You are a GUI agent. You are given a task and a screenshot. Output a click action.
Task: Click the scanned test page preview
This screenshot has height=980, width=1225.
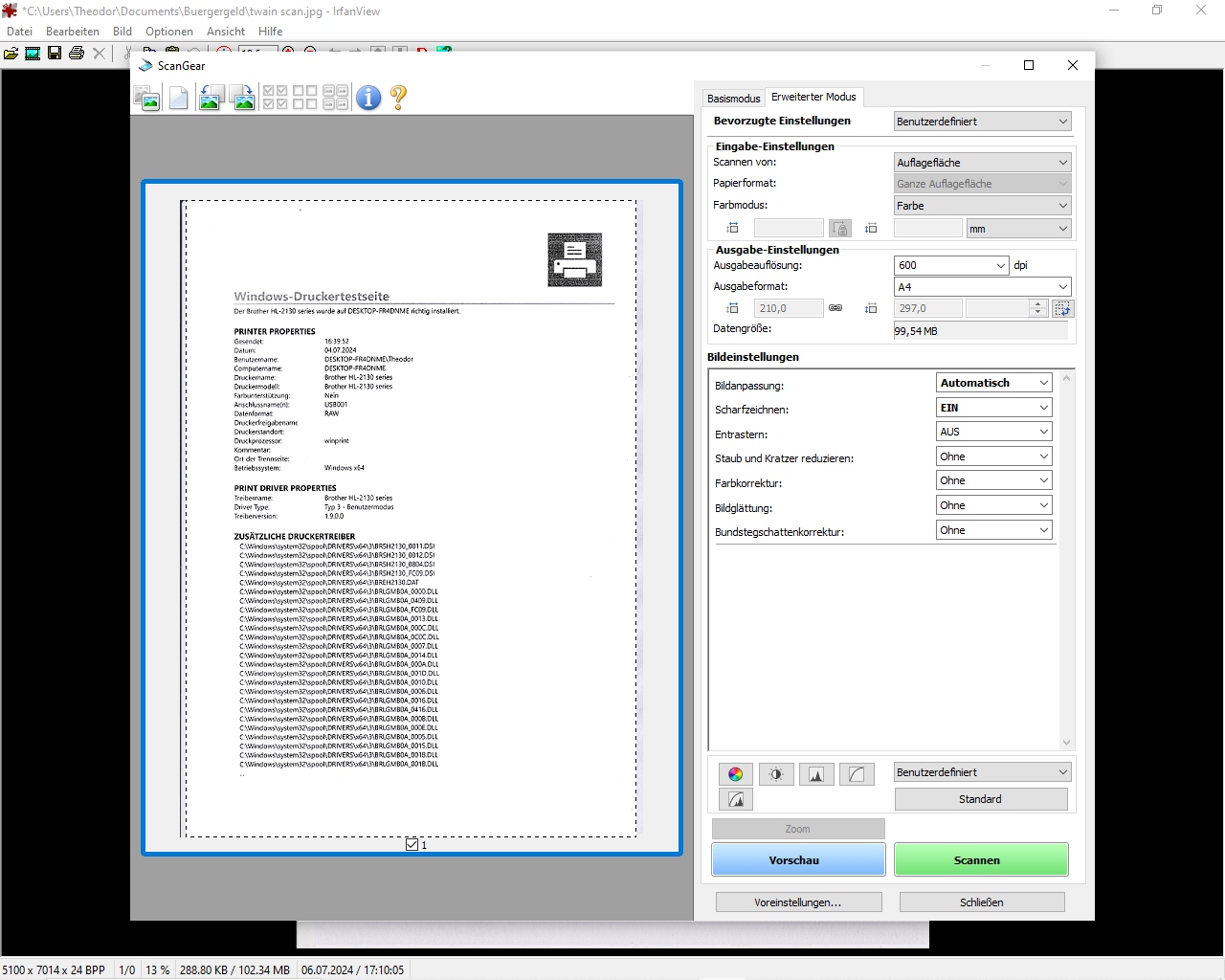pyautogui.click(x=411, y=518)
